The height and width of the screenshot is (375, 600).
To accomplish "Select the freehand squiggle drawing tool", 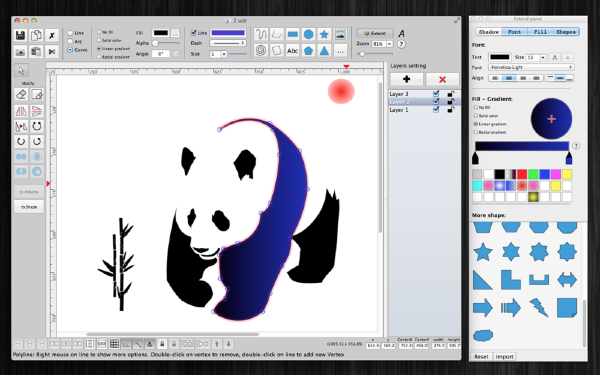I will (261, 34).
